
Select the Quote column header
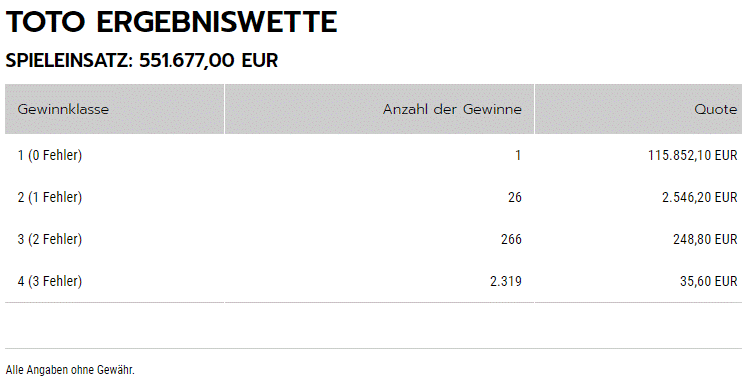[638, 109]
